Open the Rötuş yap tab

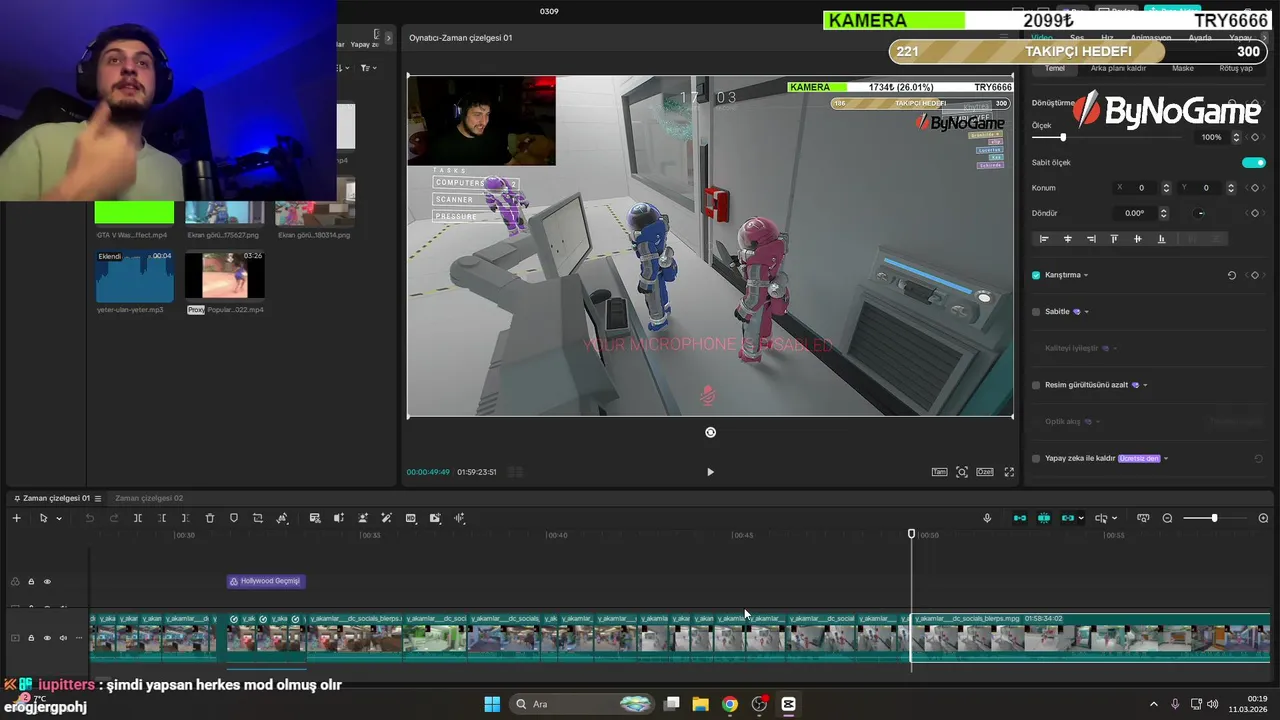[x=1236, y=68]
